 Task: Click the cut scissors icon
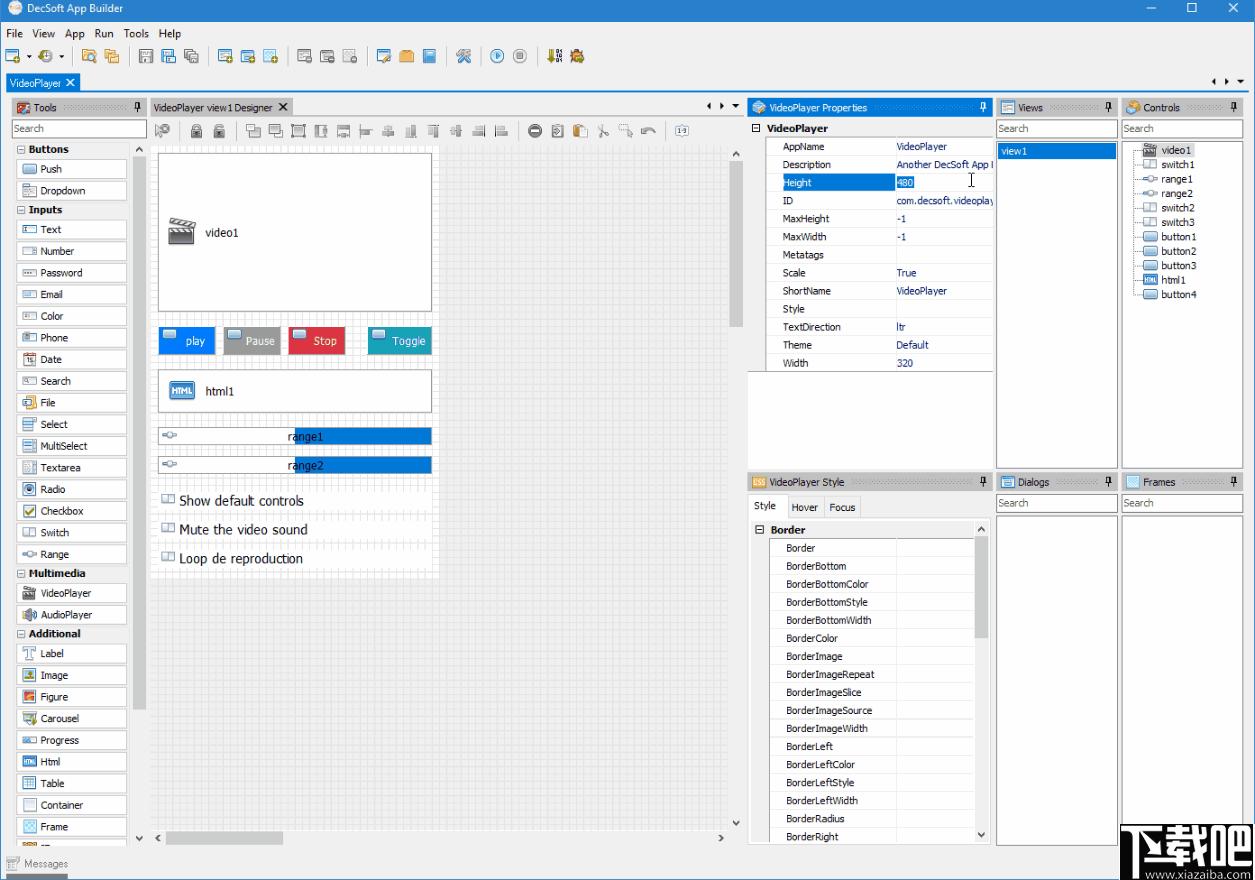coord(603,130)
